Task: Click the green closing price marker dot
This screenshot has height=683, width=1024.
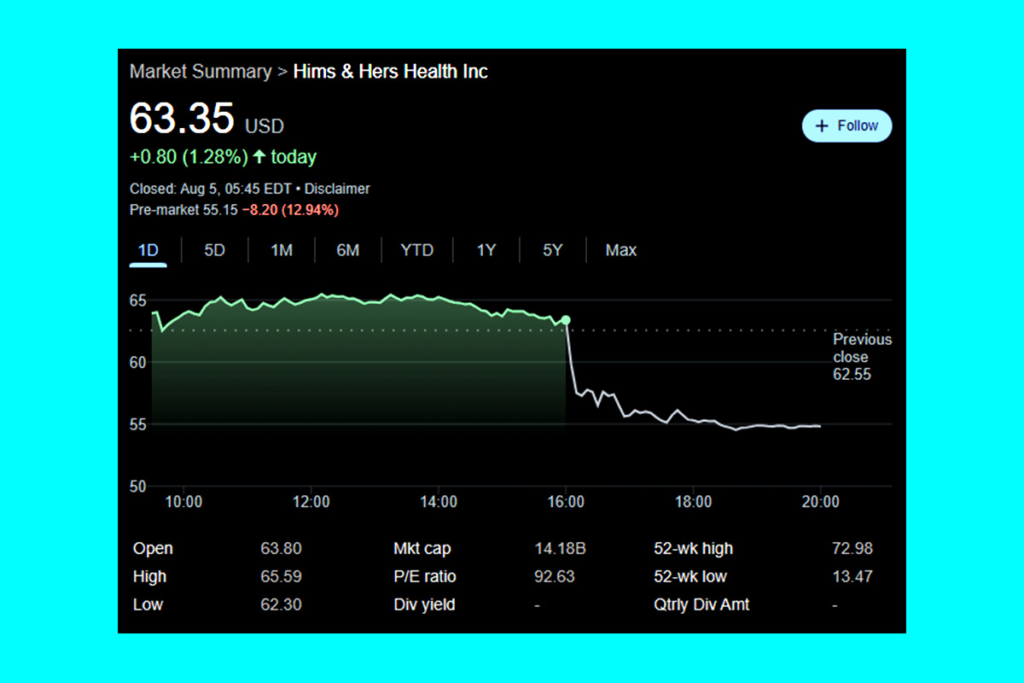Action: (566, 320)
